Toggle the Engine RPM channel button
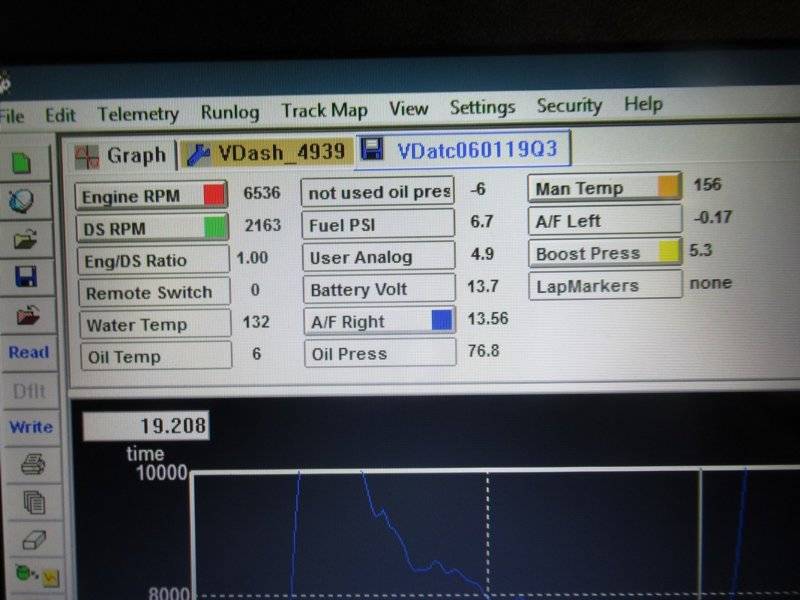The image size is (800, 600). click(x=151, y=195)
